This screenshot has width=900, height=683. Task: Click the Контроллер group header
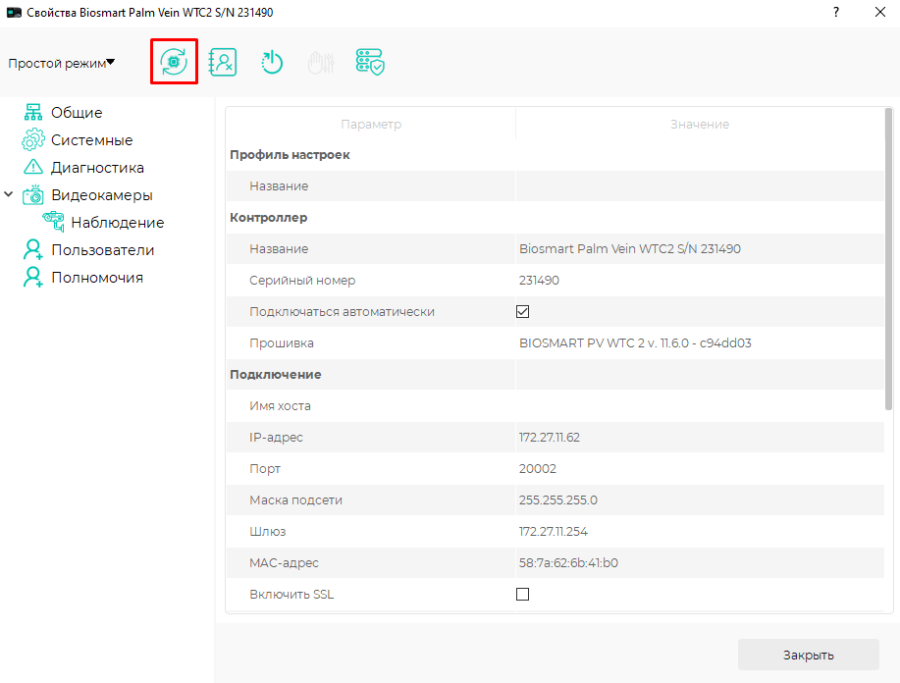click(x=269, y=218)
